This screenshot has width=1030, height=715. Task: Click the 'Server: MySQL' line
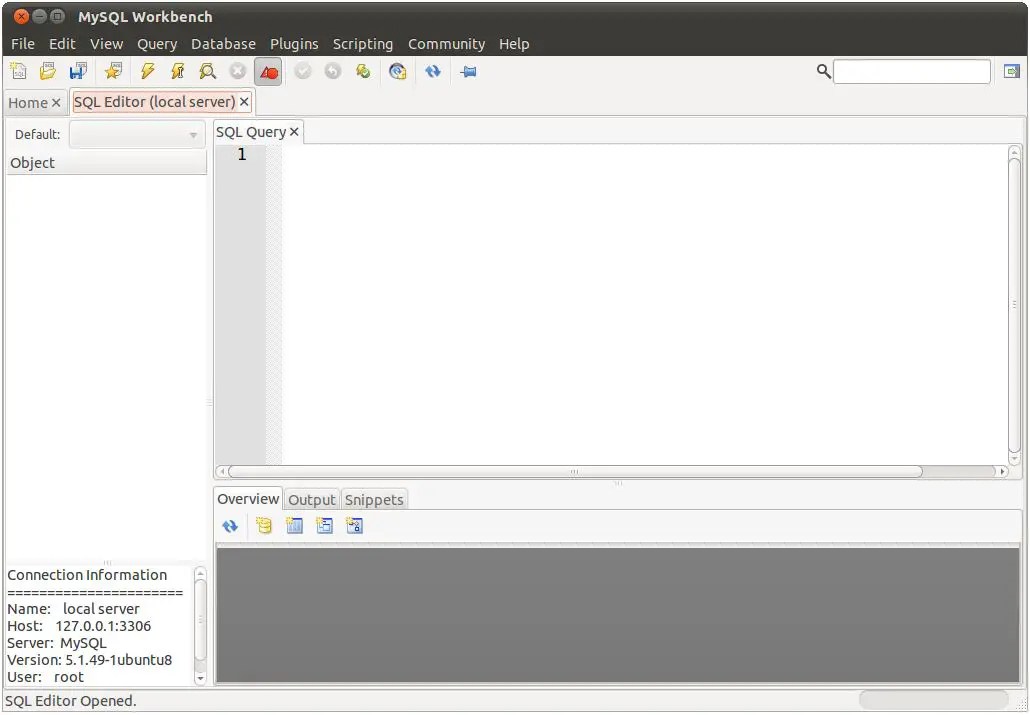coord(56,643)
